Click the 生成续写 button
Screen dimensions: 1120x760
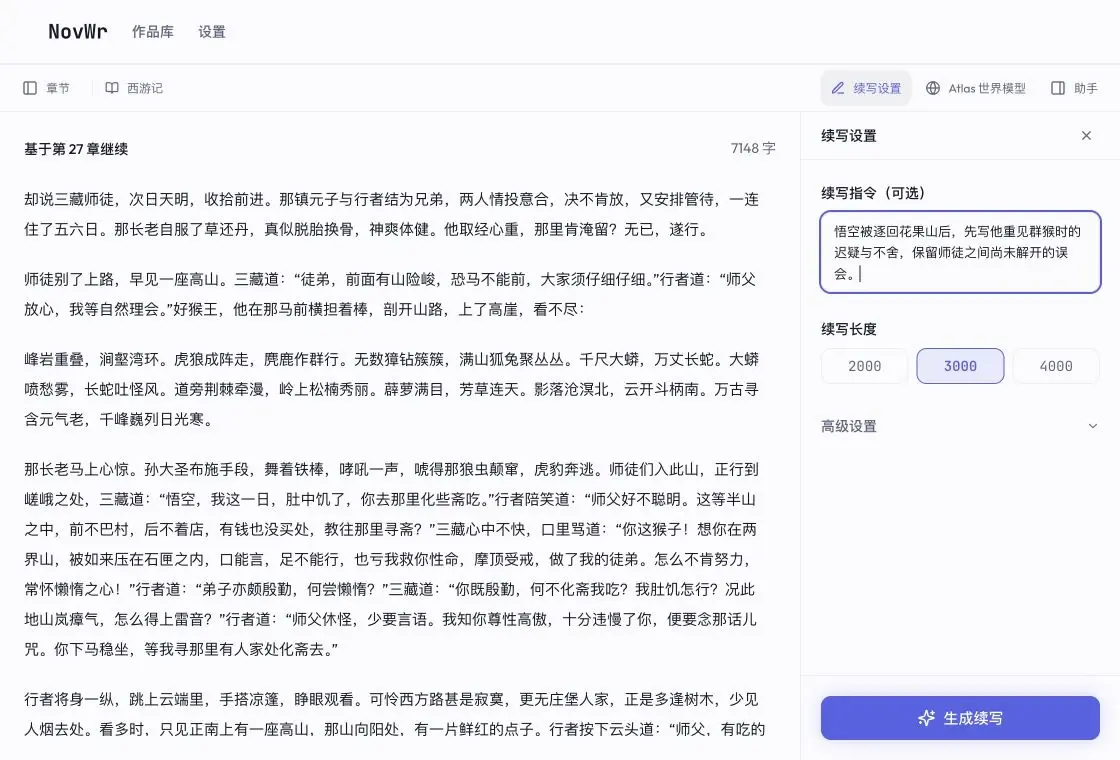(x=960, y=718)
